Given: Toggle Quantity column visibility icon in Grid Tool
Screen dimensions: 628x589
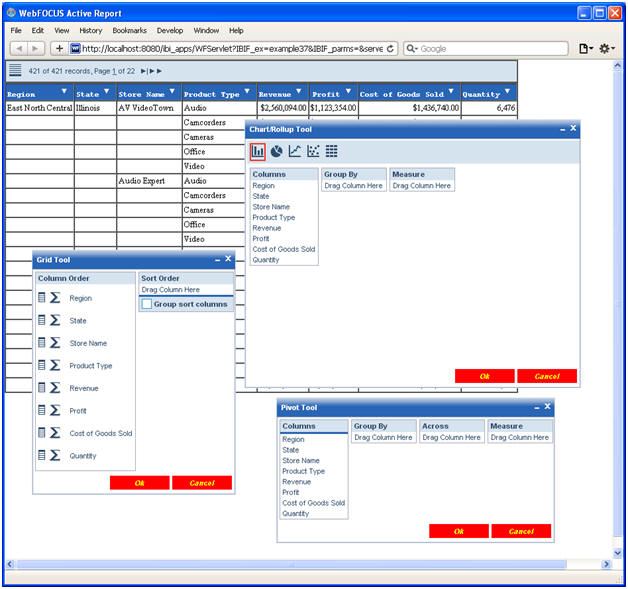Looking at the screenshot, I should tap(42, 454).
